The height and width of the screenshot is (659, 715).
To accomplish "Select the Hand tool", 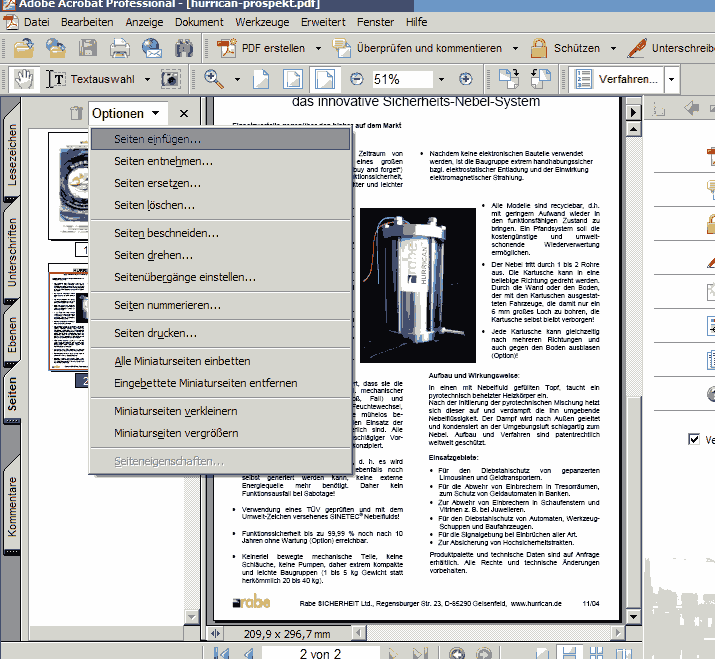I will (x=24, y=79).
